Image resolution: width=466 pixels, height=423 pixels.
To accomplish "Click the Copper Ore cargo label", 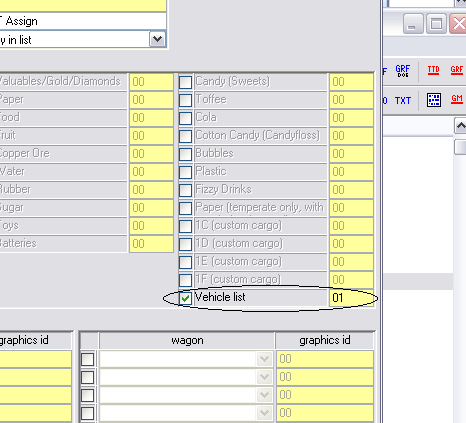I will coord(24,153).
